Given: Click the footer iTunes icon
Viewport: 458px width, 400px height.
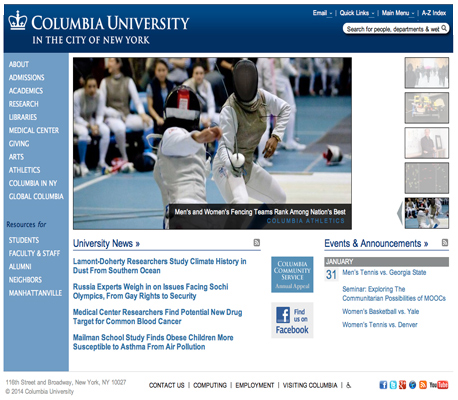Looking at the screenshot, I should point(412,385).
